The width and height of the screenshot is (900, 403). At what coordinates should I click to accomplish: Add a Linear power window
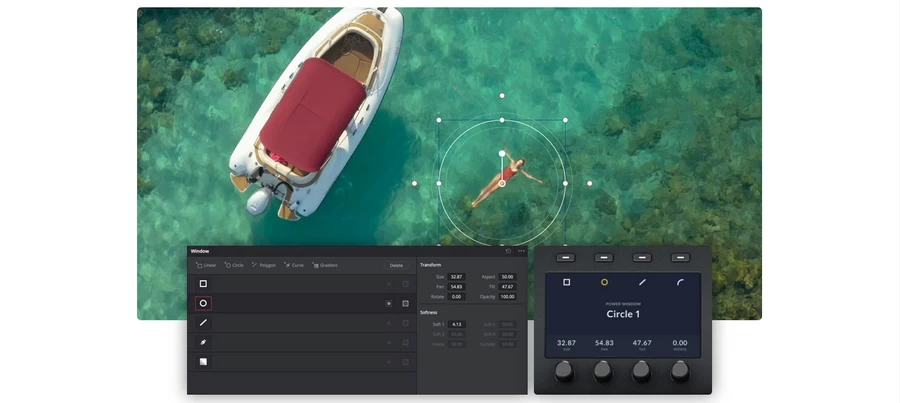(x=206, y=265)
